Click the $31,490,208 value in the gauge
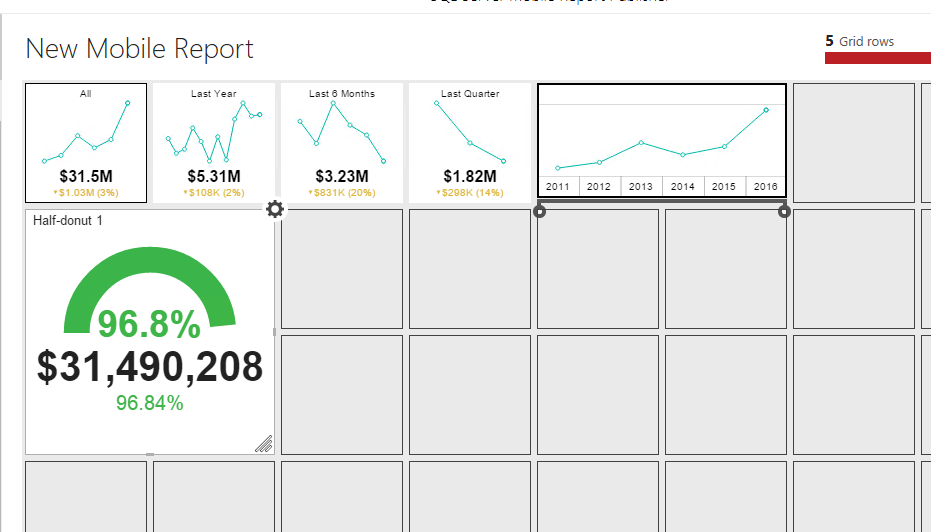 pyautogui.click(x=150, y=367)
